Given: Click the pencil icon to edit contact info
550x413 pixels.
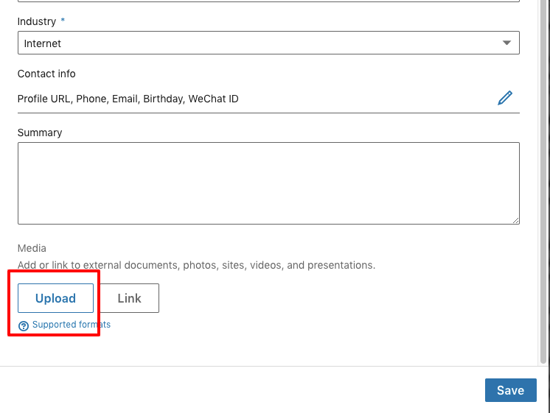Looking at the screenshot, I should click(505, 98).
